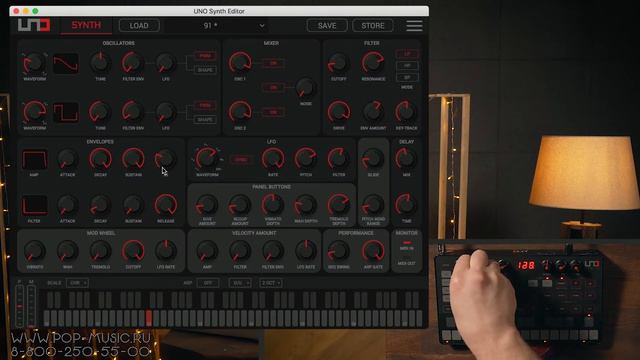Toggle oscillator 2 PWM button
The width and height of the screenshot is (640, 360).
click(205, 105)
